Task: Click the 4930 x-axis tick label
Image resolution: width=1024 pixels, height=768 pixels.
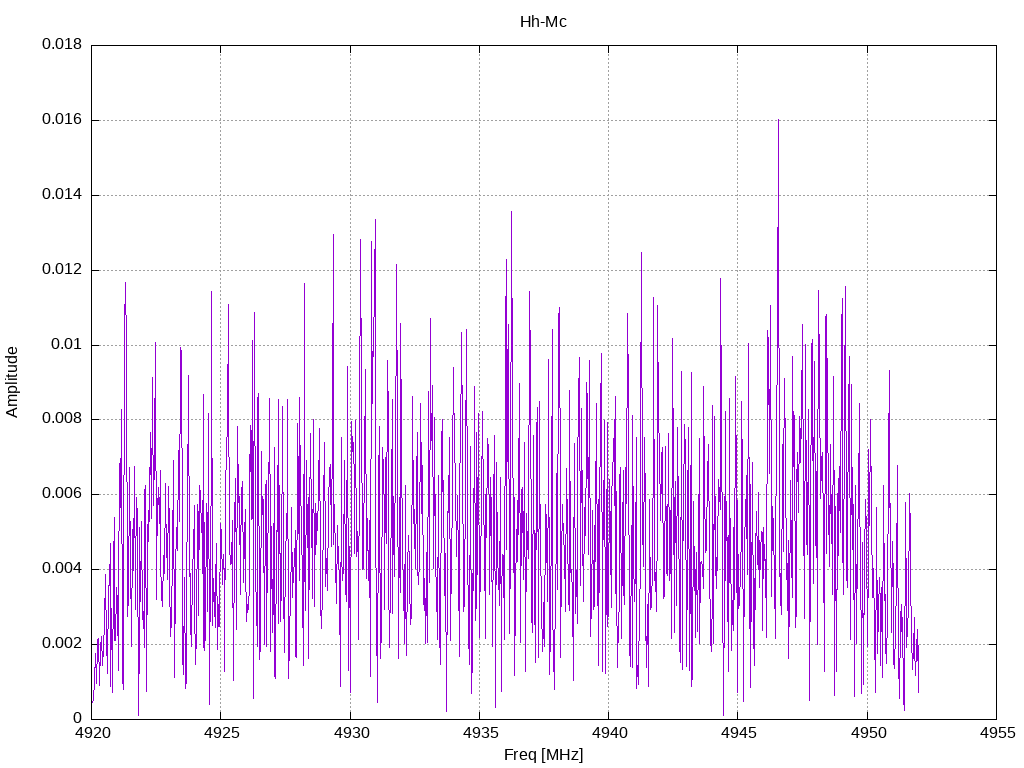Action: click(350, 733)
